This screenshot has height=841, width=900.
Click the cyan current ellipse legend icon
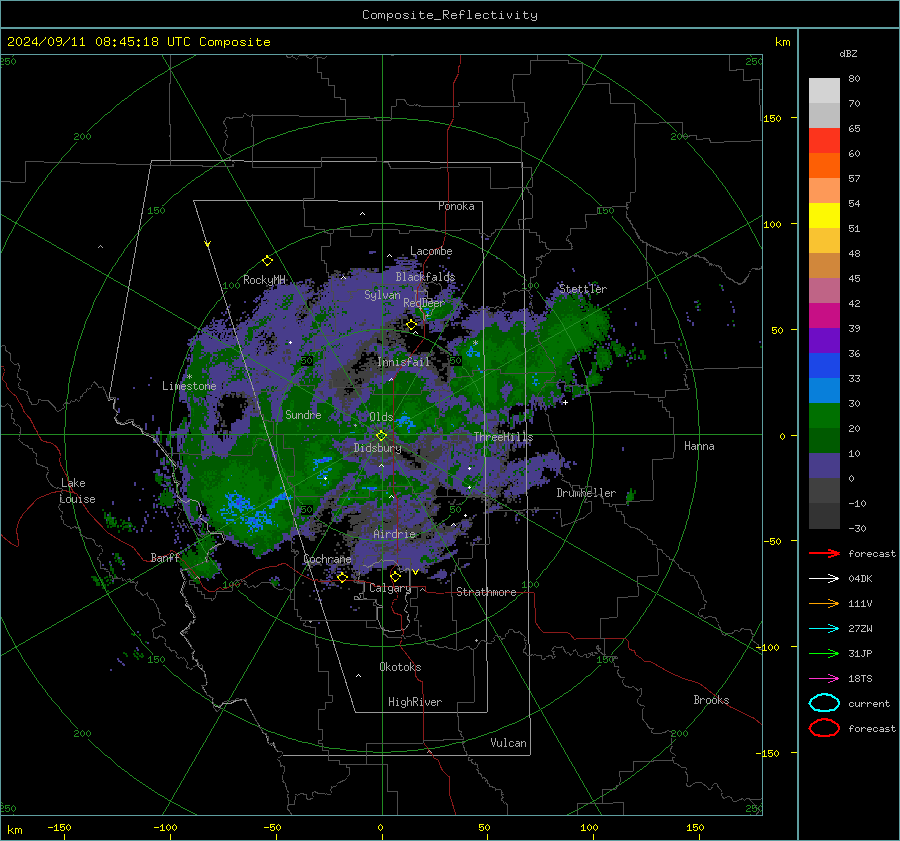(824, 703)
